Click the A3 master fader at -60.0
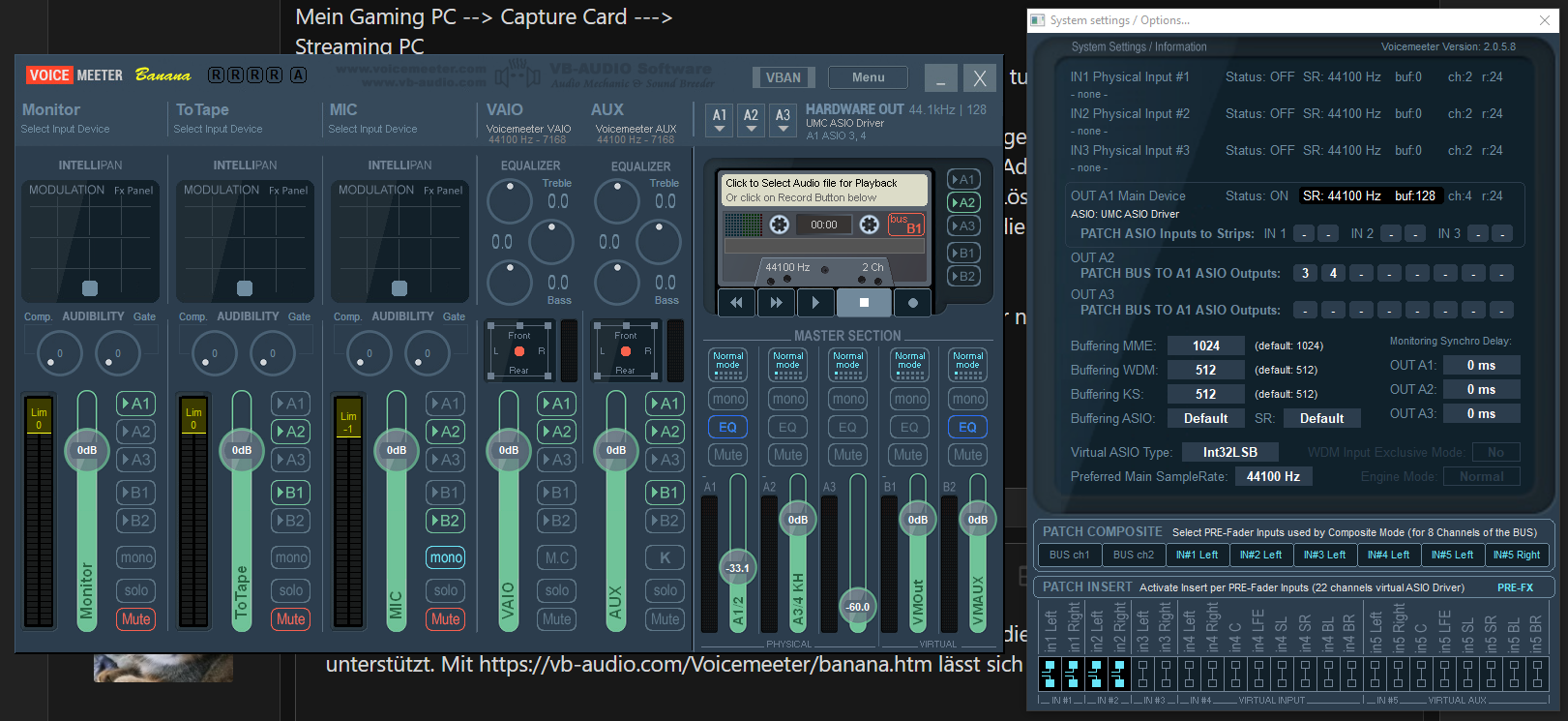 [858, 607]
